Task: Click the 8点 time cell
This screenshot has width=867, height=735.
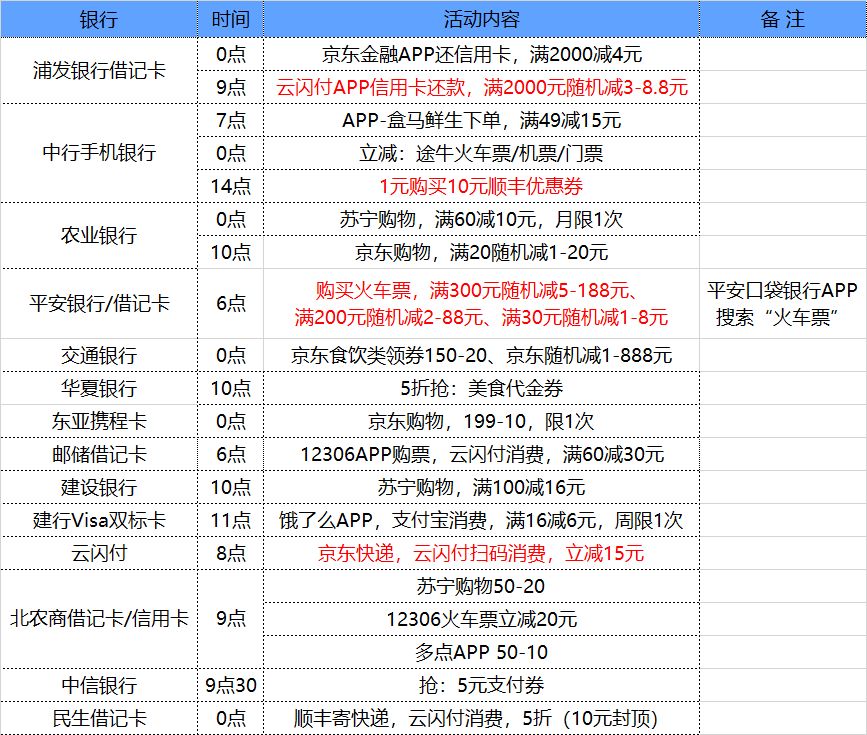Action: [231, 553]
